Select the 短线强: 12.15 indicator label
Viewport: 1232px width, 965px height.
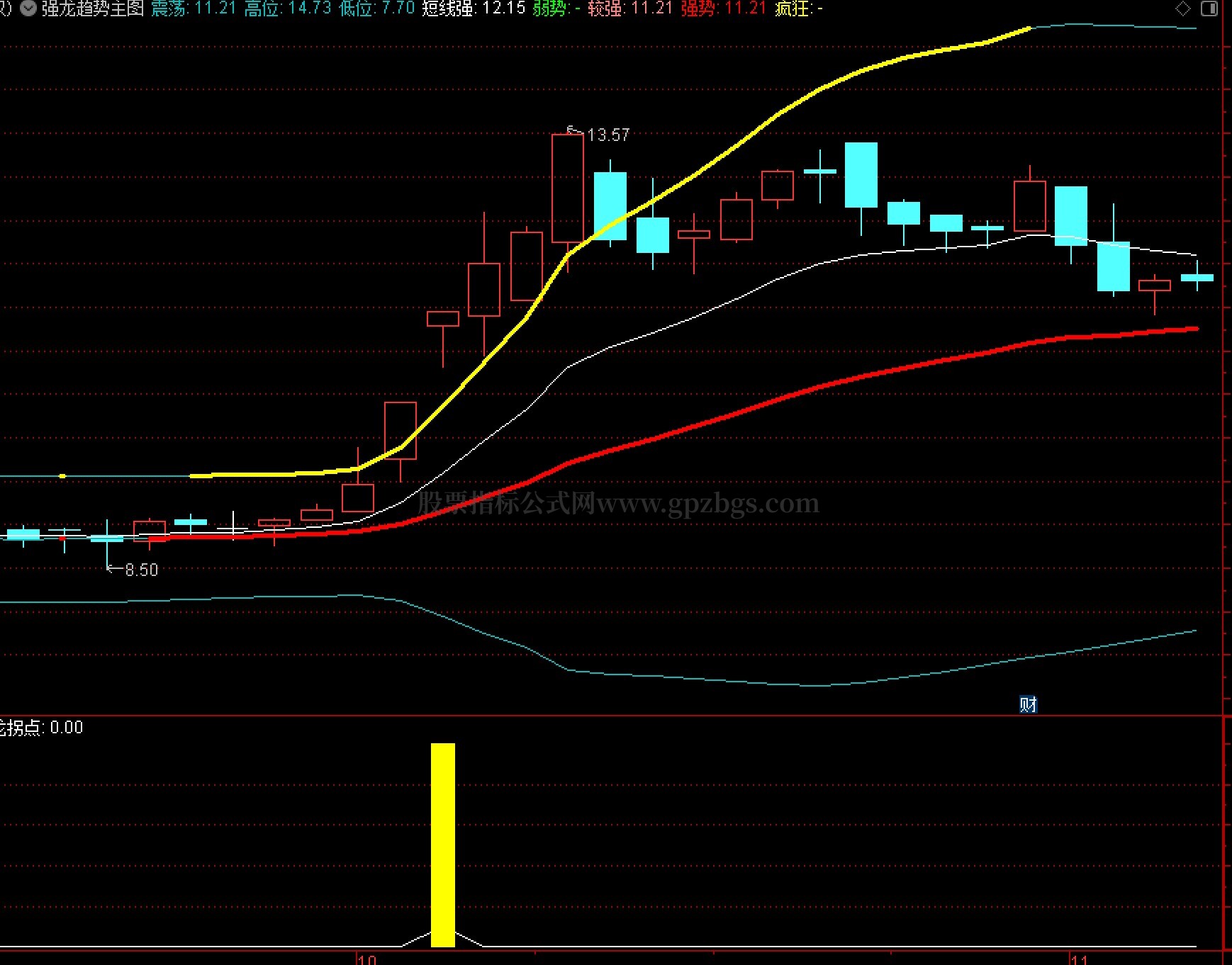click(x=474, y=9)
